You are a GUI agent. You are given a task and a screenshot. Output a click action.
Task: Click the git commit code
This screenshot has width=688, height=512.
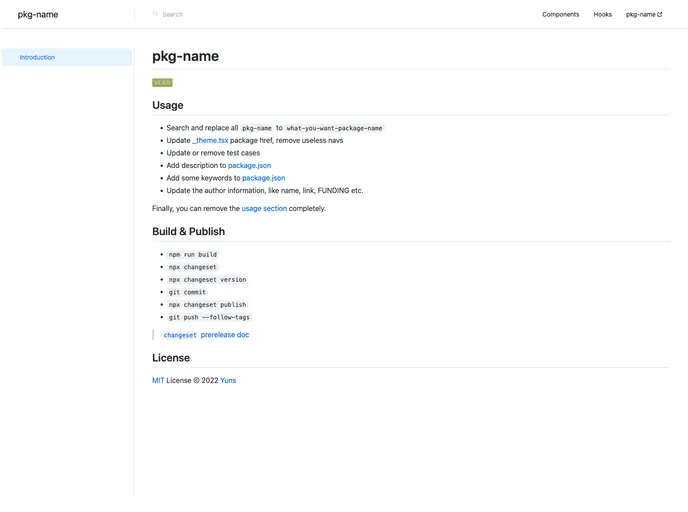[187, 292]
